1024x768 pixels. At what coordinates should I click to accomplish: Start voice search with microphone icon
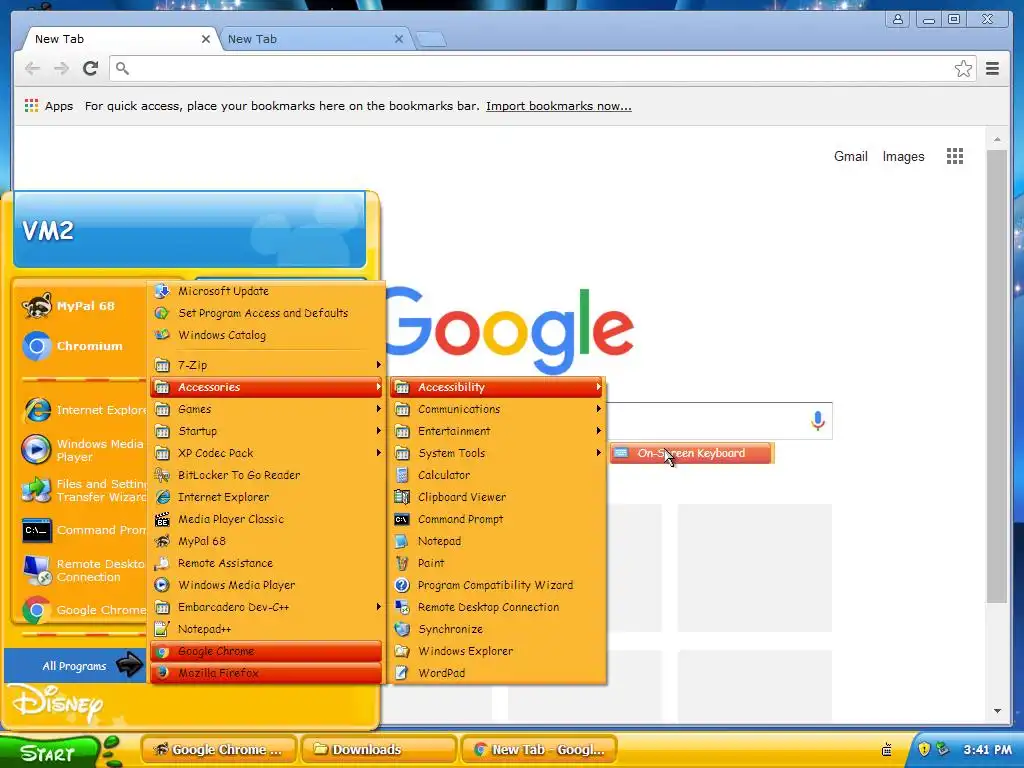click(x=817, y=421)
